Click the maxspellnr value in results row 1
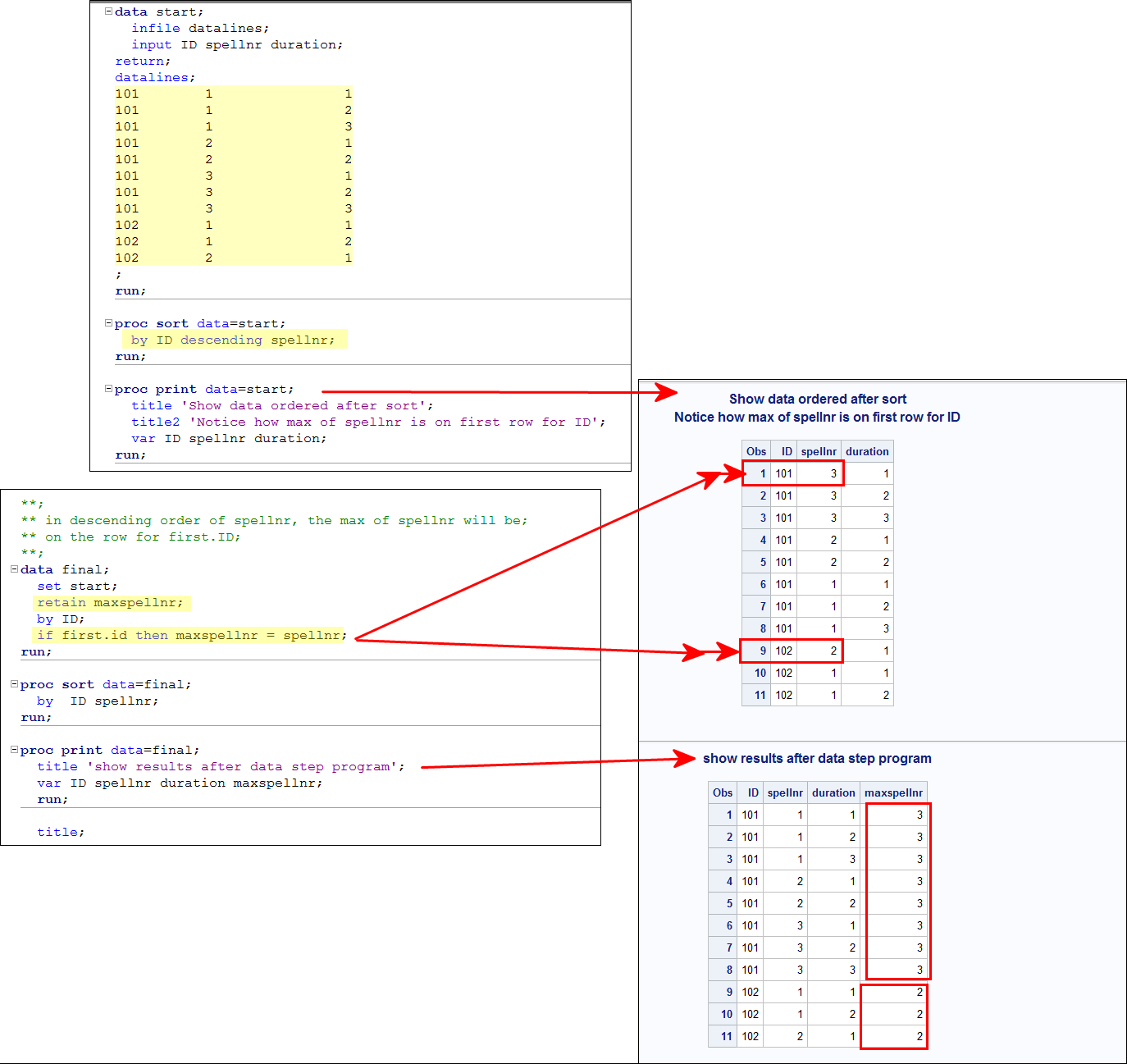Viewport: 1127px width, 1064px height. [x=894, y=815]
